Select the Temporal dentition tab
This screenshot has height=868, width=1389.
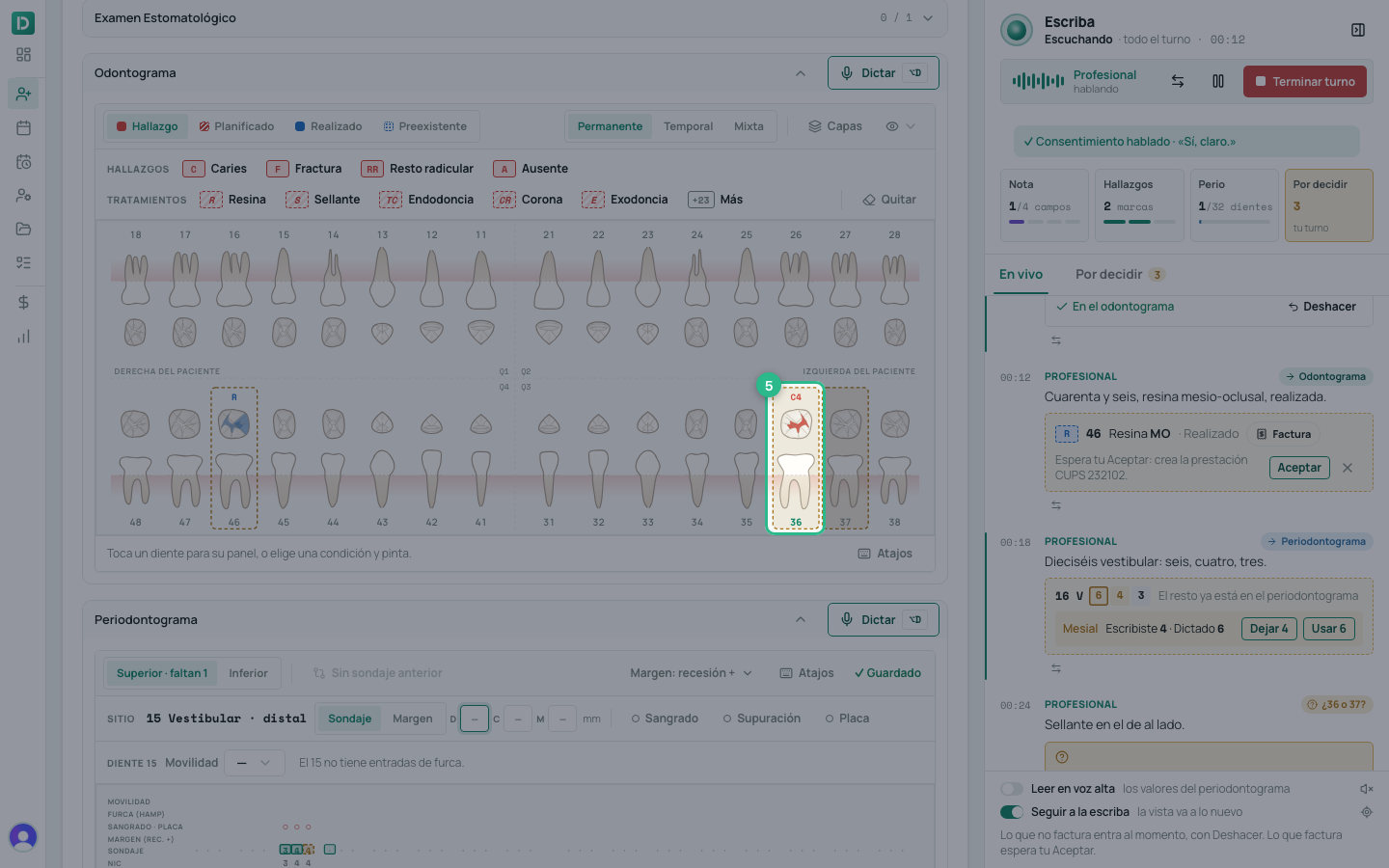click(688, 126)
